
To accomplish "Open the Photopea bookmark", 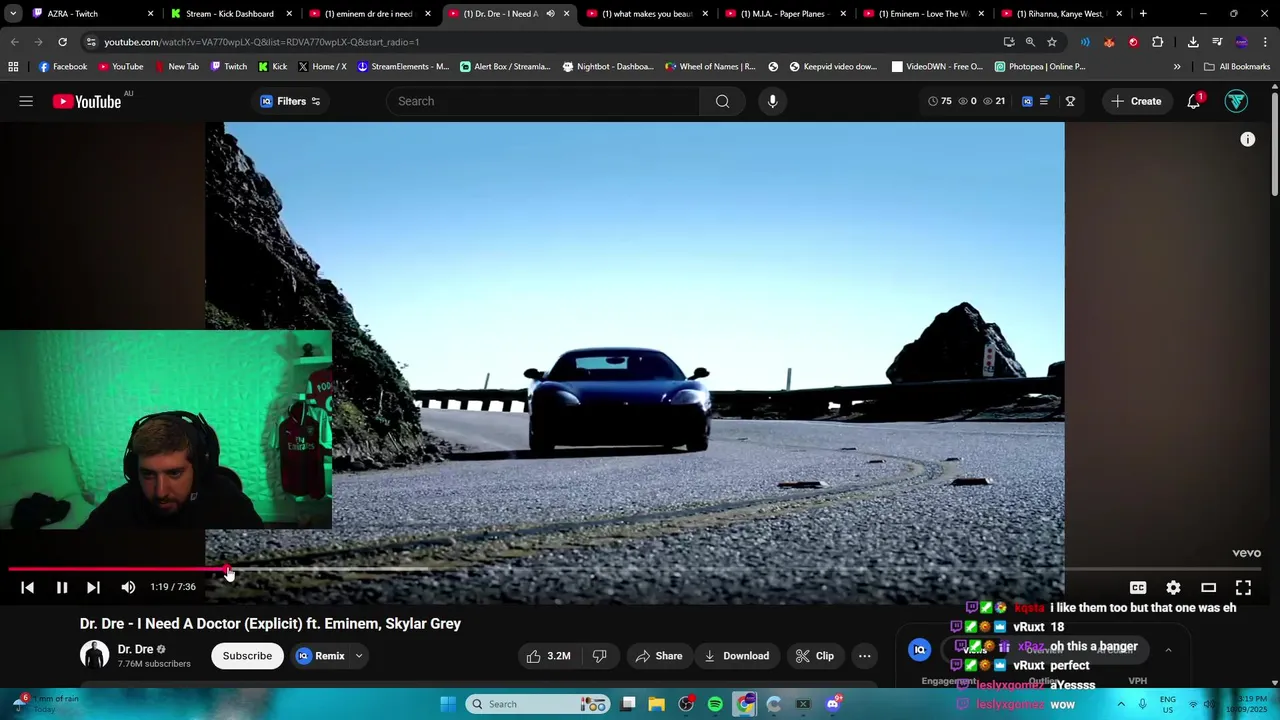I will tap(1040, 67).
